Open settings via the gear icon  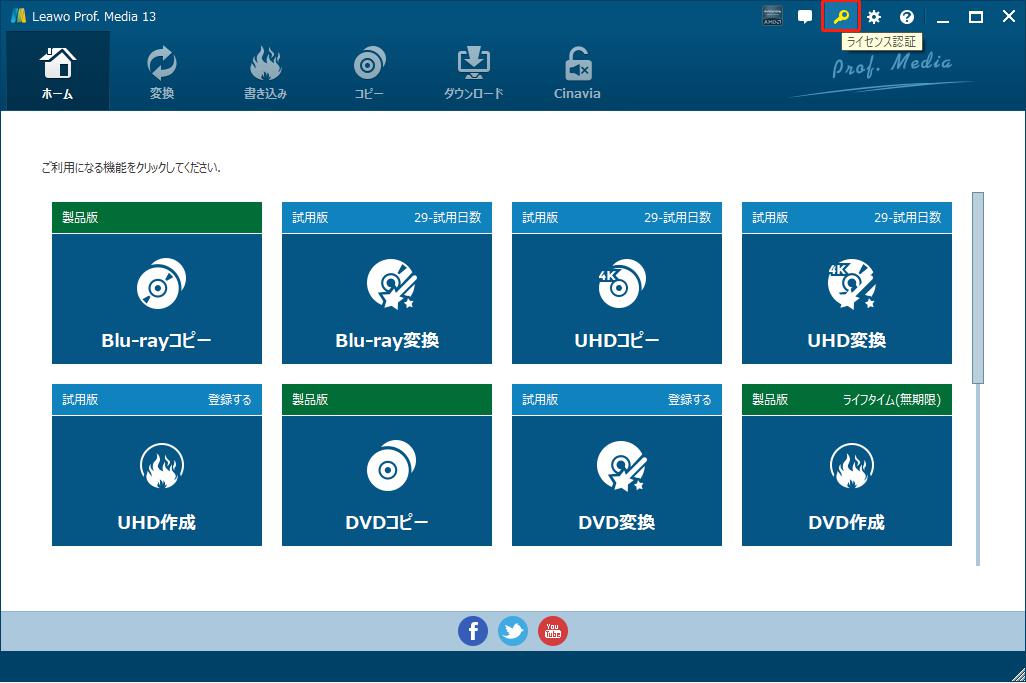pos(874,17)
